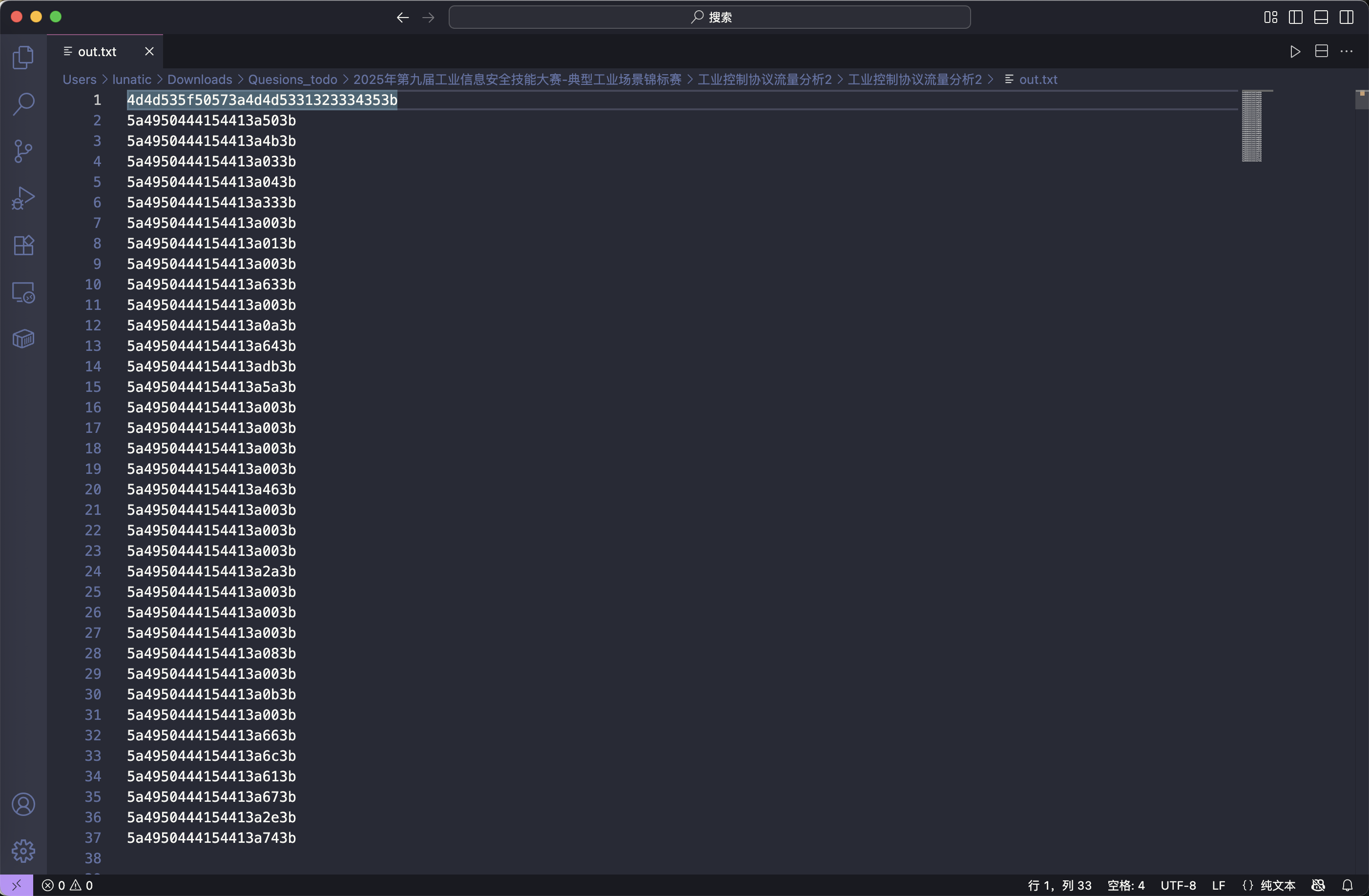The height and width of the screenshot is (896, 1369).
Task: Open the Source Control view
Action: 23,151
